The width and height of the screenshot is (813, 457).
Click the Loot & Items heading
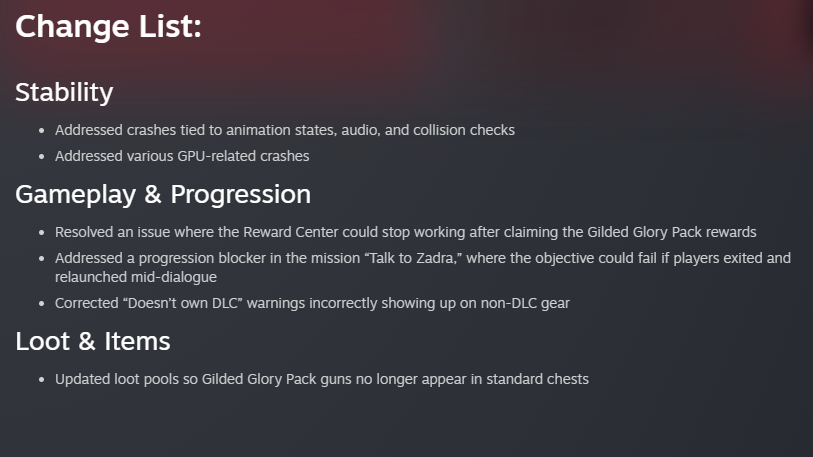pos(92,342)
